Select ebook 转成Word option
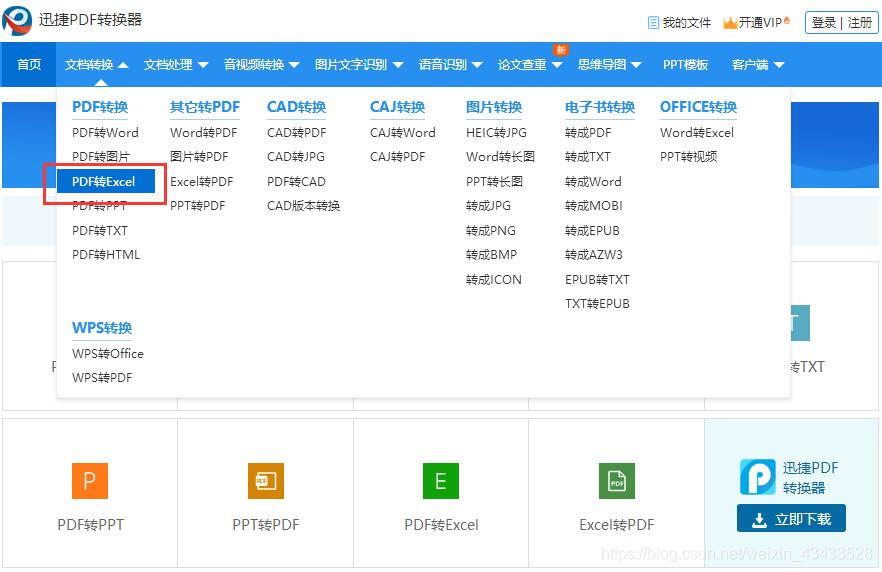This screenshot has width=882, height=572. (593, 182)
